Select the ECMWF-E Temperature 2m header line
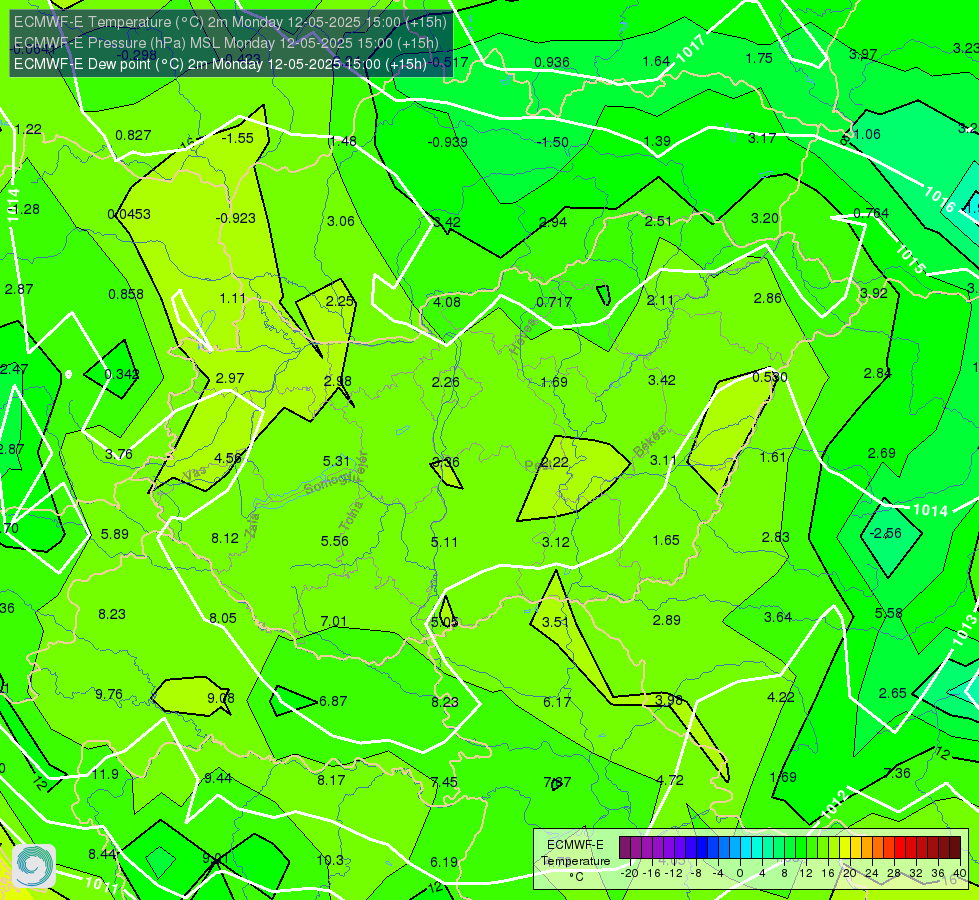The image size is (979, 900). pyautogui.click(x=230, y=22)
